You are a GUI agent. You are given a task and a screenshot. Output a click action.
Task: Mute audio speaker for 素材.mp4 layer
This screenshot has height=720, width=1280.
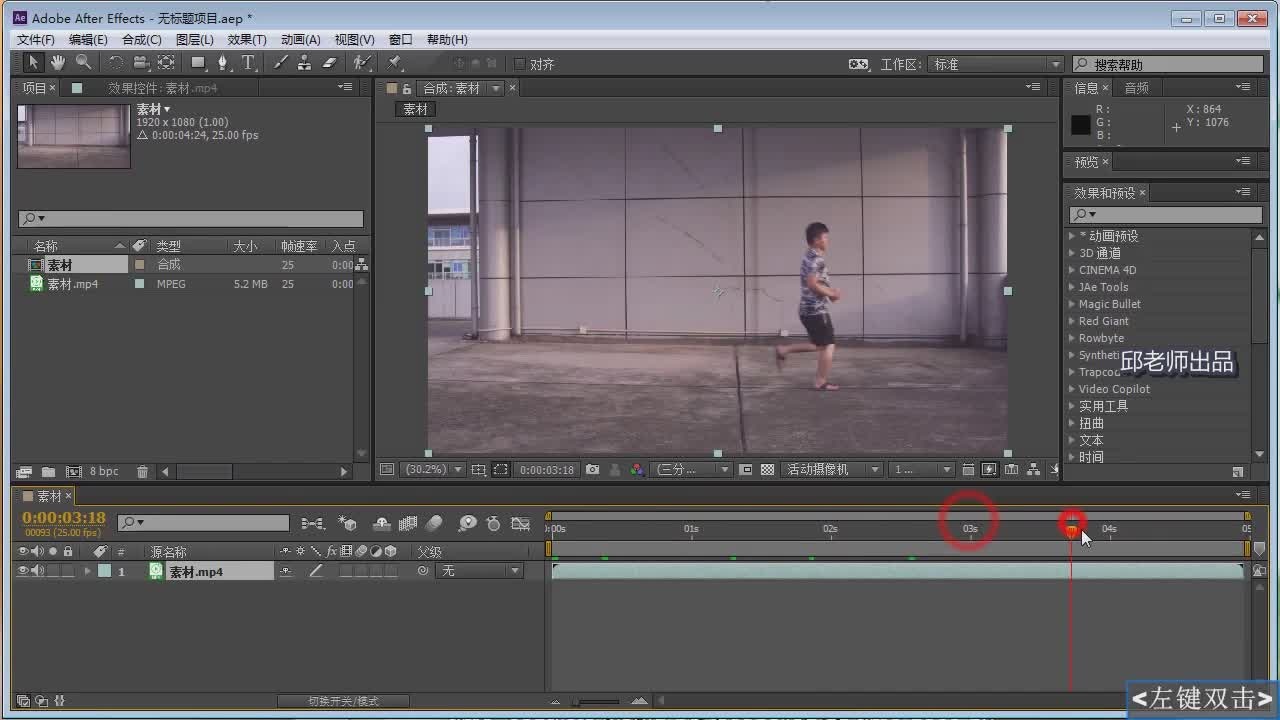(x=37, y=571)
